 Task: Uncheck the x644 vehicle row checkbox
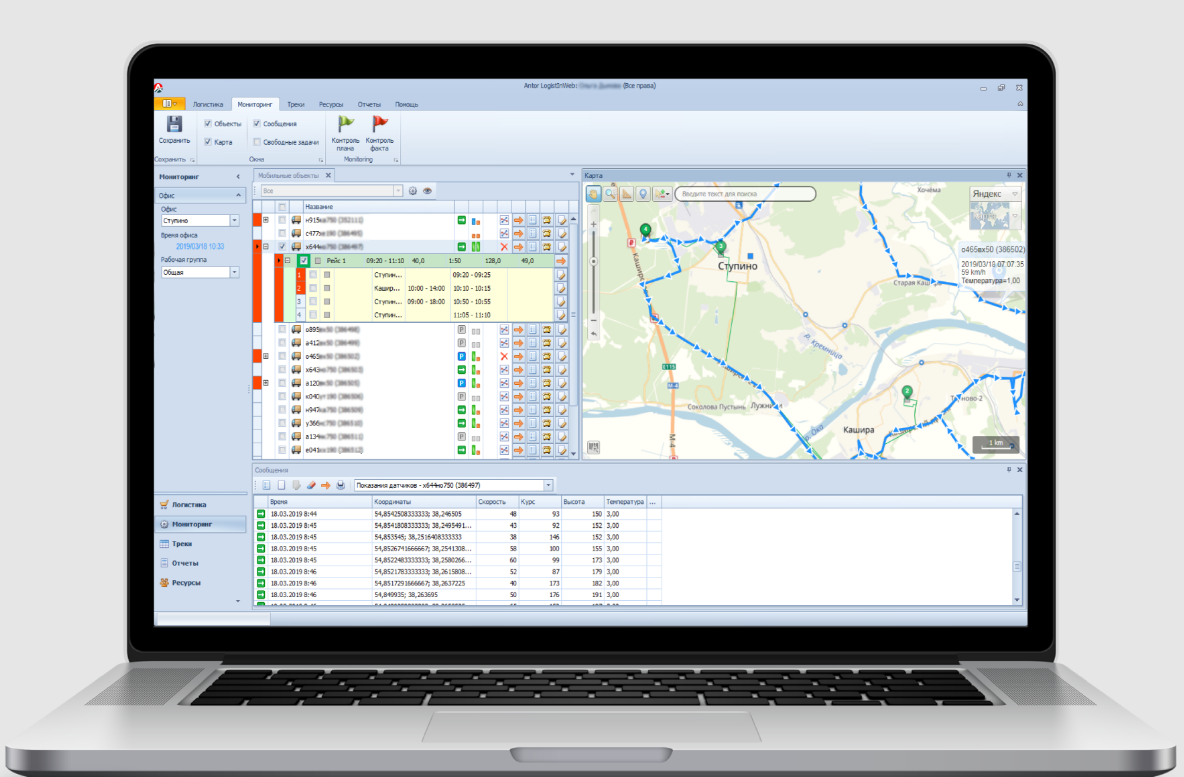point(282,247)
